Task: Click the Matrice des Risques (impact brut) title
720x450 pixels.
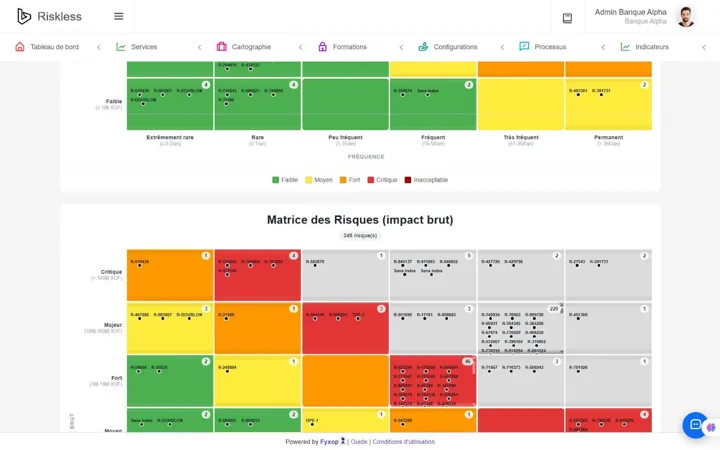Action: coord(360,220)
